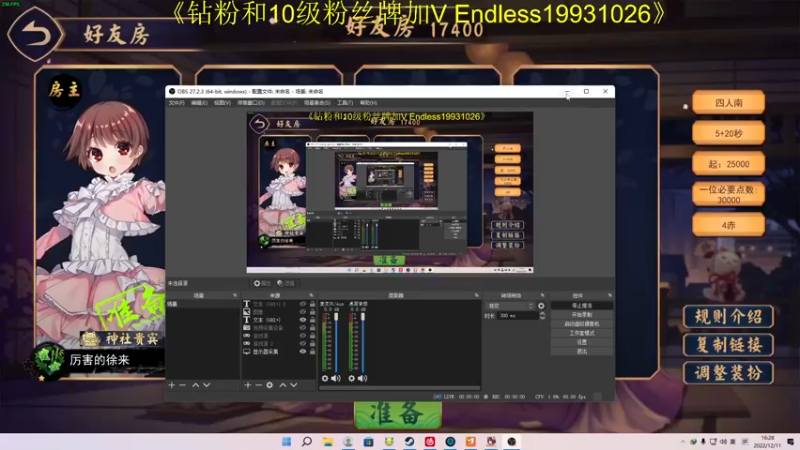Pop out the Scene Transitions dock using its header icon
Screen dimensions: 800x450
542,295
